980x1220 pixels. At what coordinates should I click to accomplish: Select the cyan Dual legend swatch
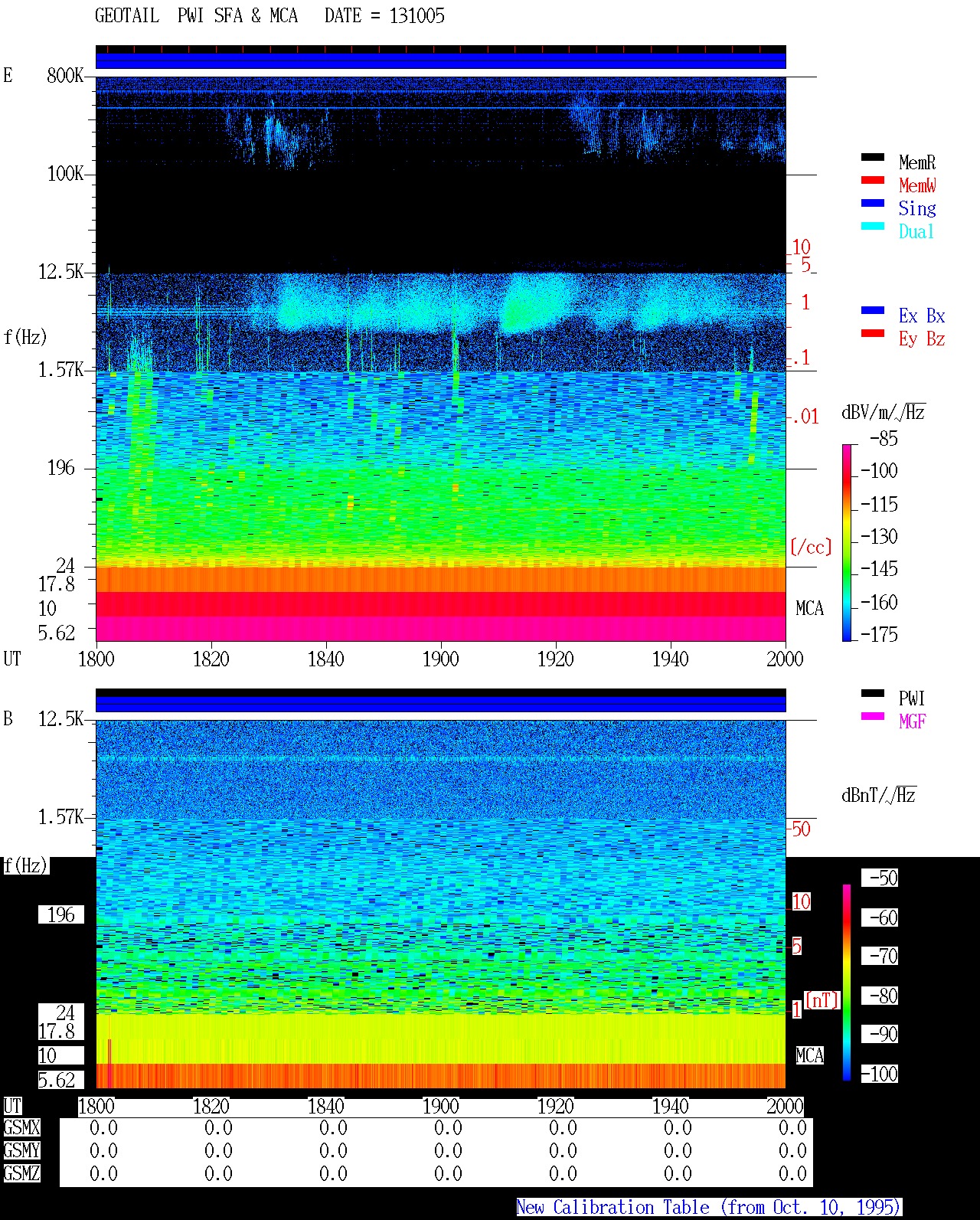(873, 226)
